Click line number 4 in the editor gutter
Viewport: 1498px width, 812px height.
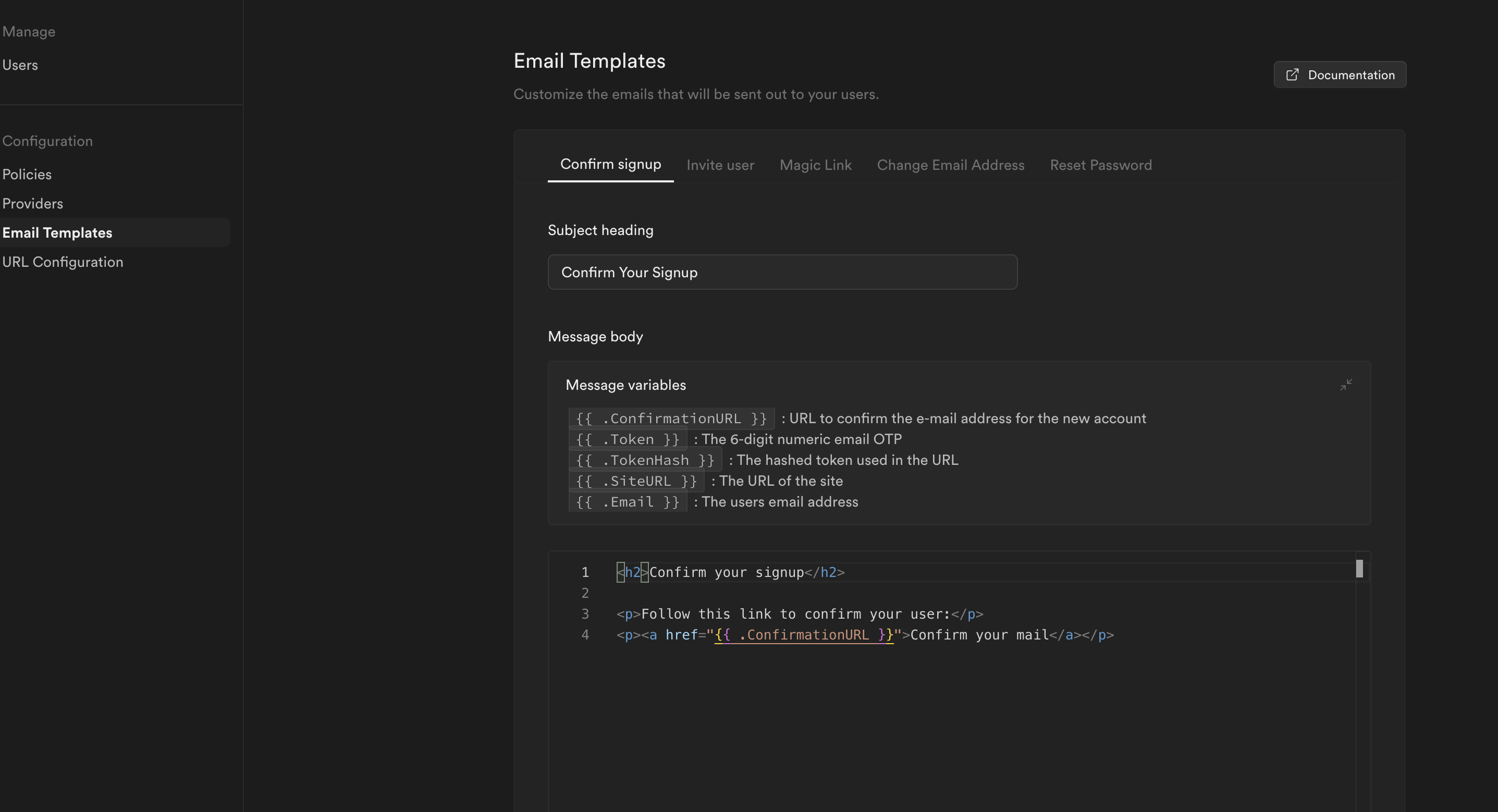click(x=585, y=635)
